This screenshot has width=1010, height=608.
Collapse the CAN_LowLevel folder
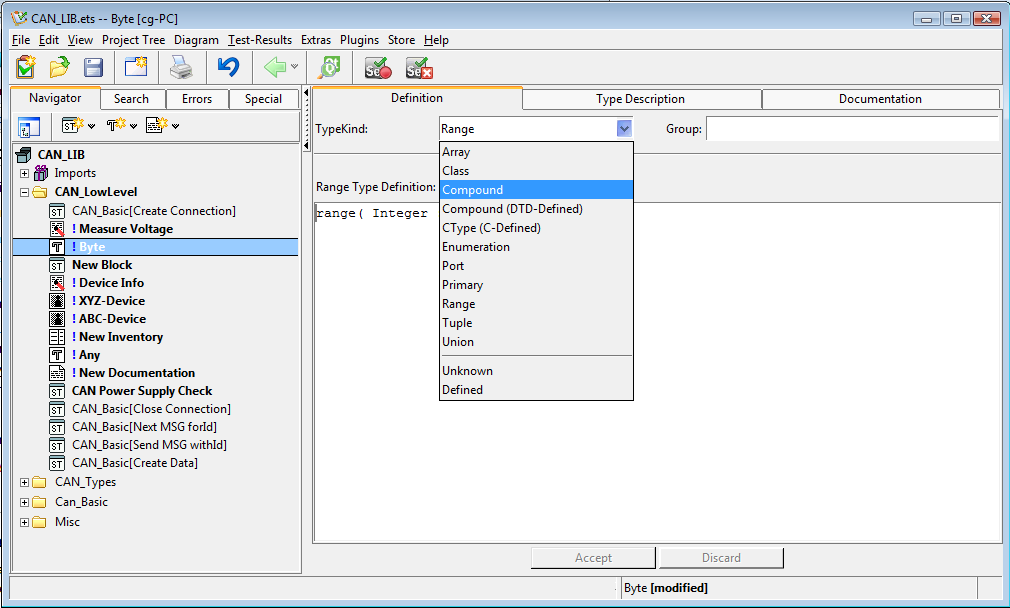(x=24, y=192)
